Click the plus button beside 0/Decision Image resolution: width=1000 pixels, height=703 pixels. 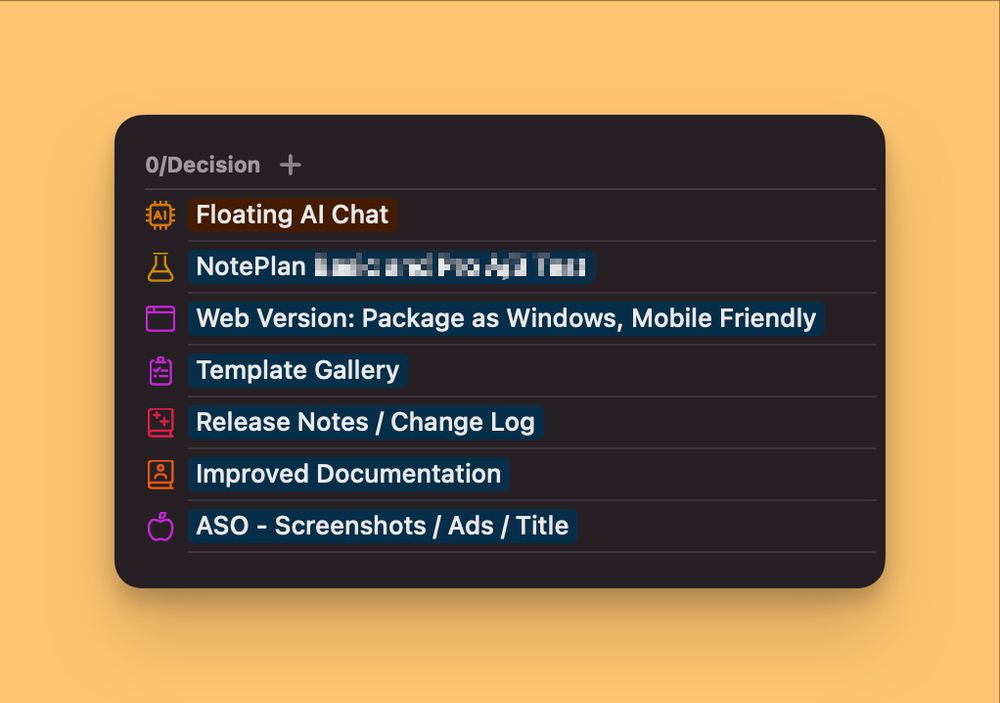290,165
